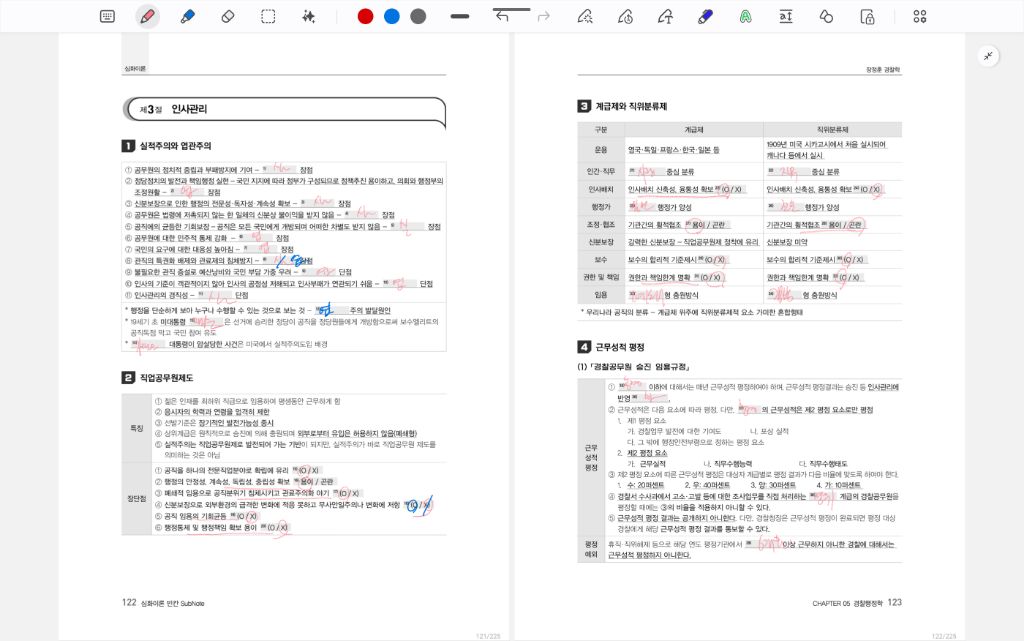Viewport: 1024px width, 641px height.
Task: Change the pen stroke thickness
Action: click(x=460, y=16)
